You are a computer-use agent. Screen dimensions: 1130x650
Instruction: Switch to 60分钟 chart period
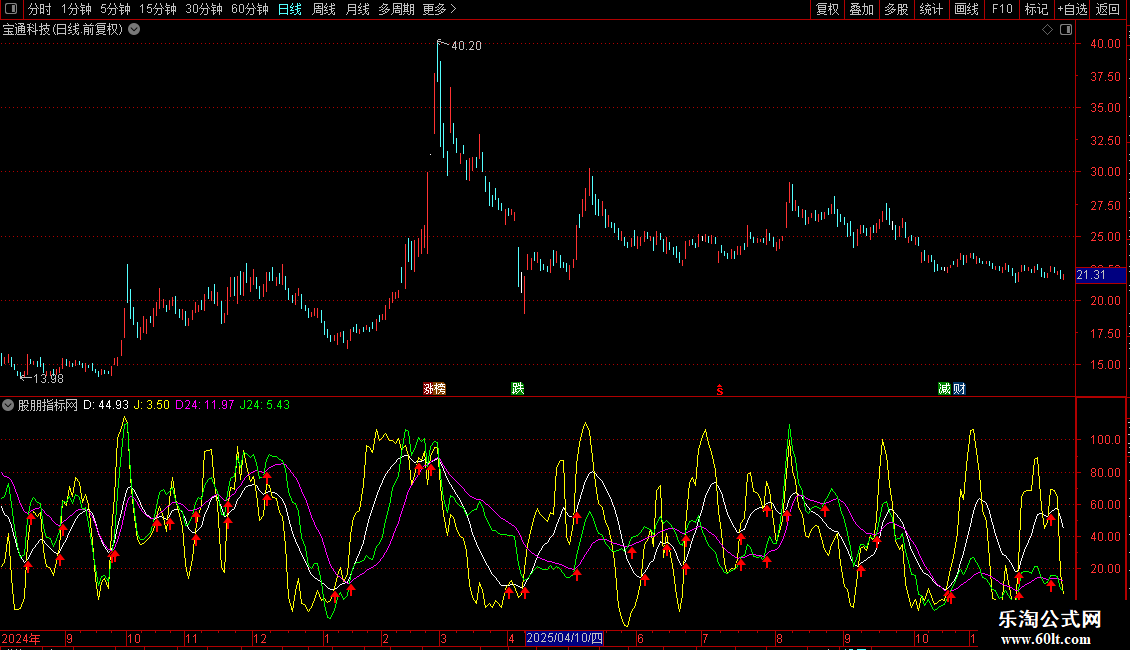(250, 9)
